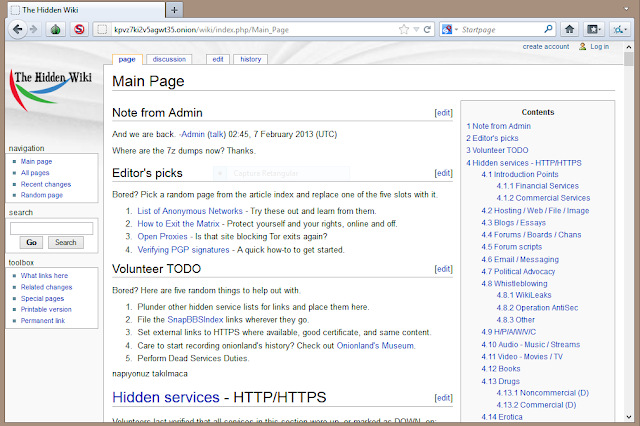
Task: Click the Log in link
Action: [600, 47]
